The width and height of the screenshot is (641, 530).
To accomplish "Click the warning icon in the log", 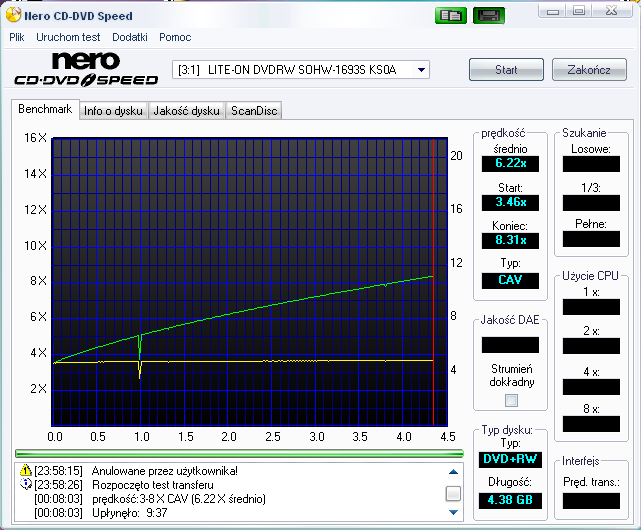I will [25, 470].
